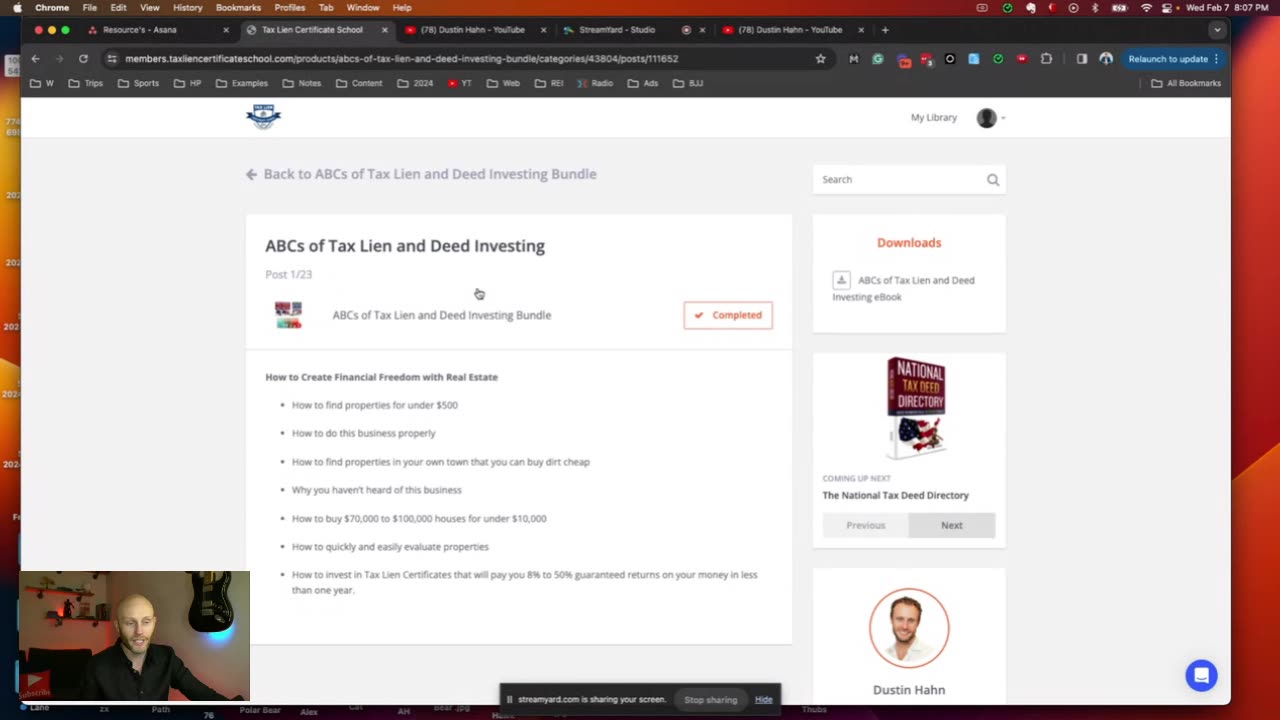Click "How to find properties for under $500"
The height and width of the screenshot is (720, 1280).
375,405
